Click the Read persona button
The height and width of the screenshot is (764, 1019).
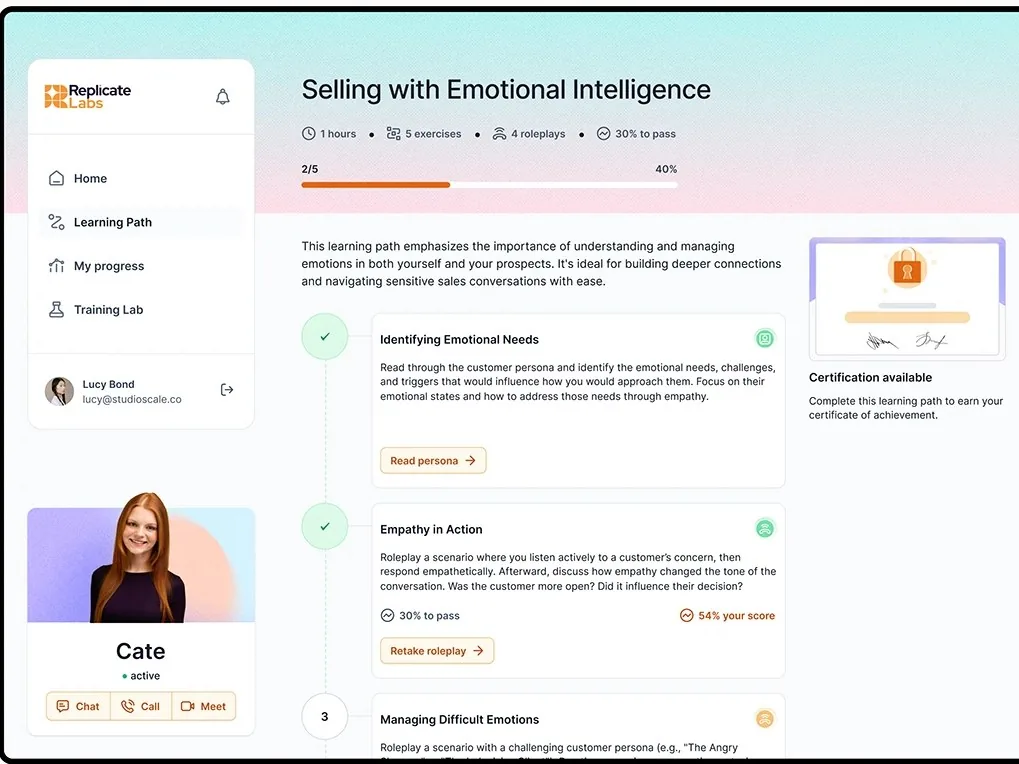click(x=433, y=461)
